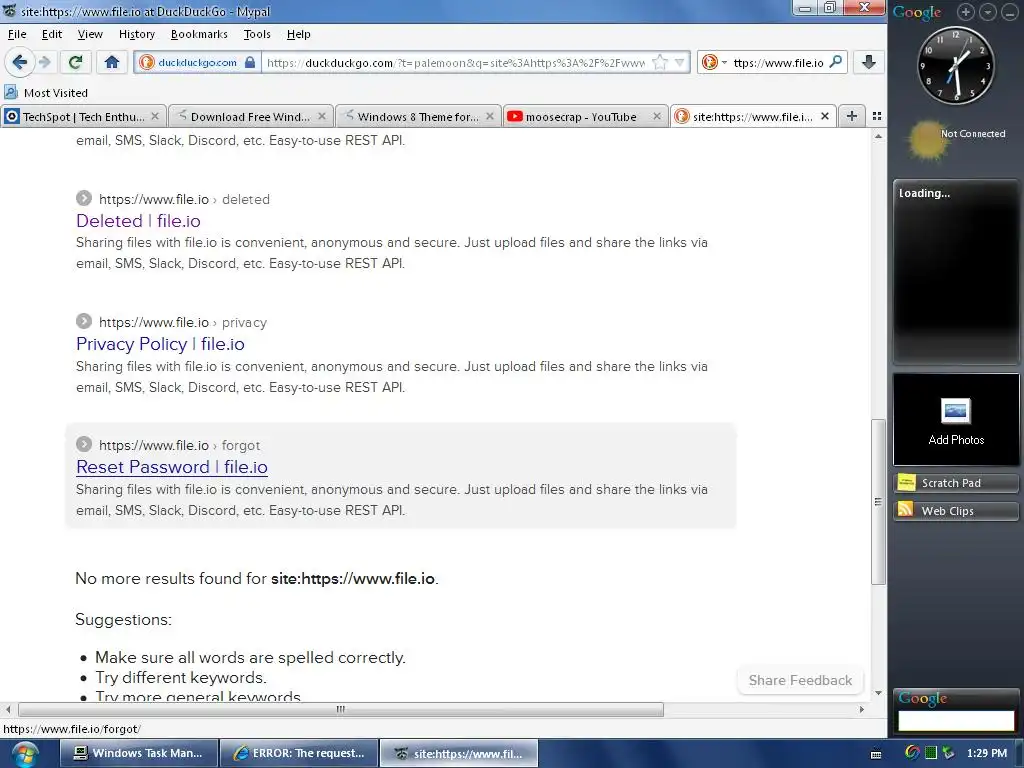Click the Google sidebar search field
Viewport: 1024px width, 768px height.
[x=956, y=720]
